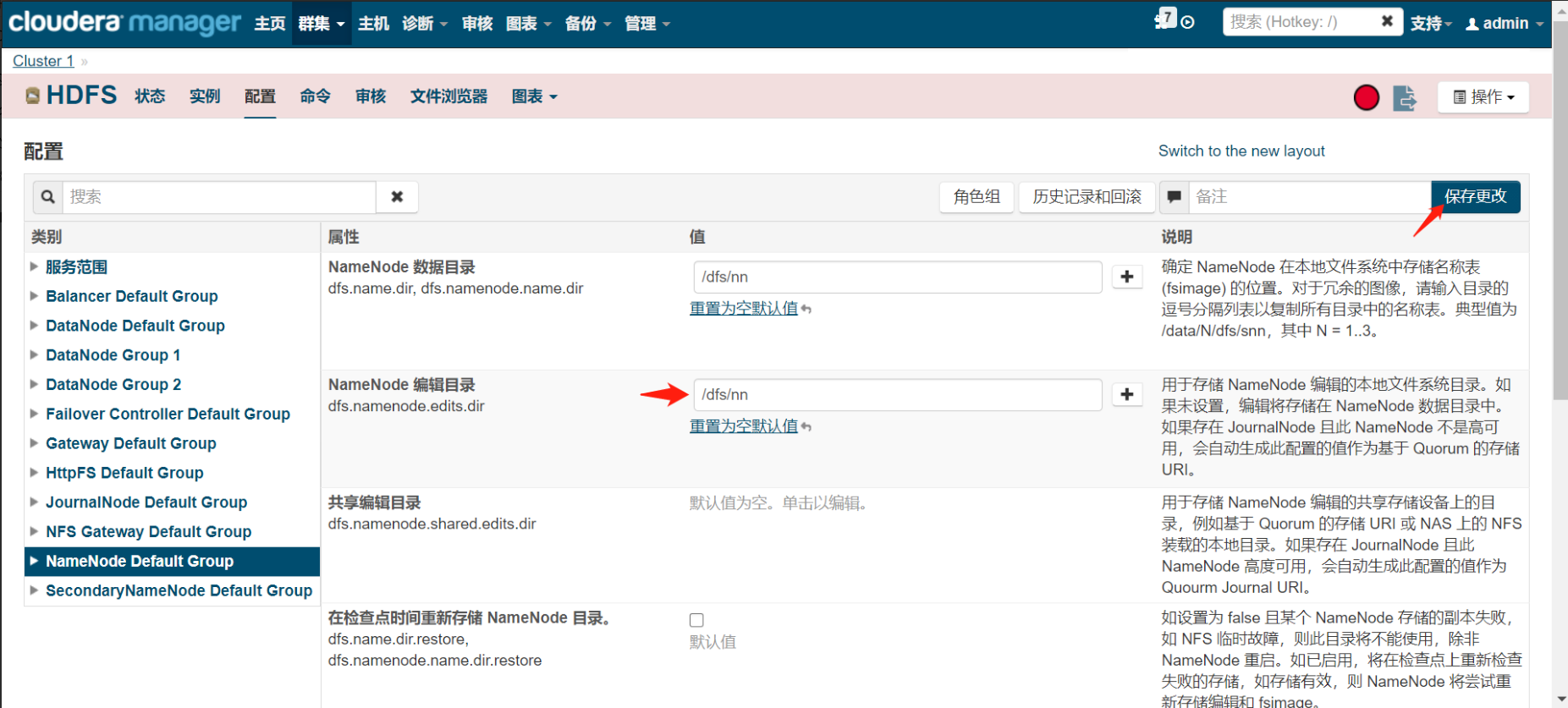Image resolution: width=1568 pixels, height=708 pixels.
Task: Click the configuration 搜索 input field
Action: [219, 197]
